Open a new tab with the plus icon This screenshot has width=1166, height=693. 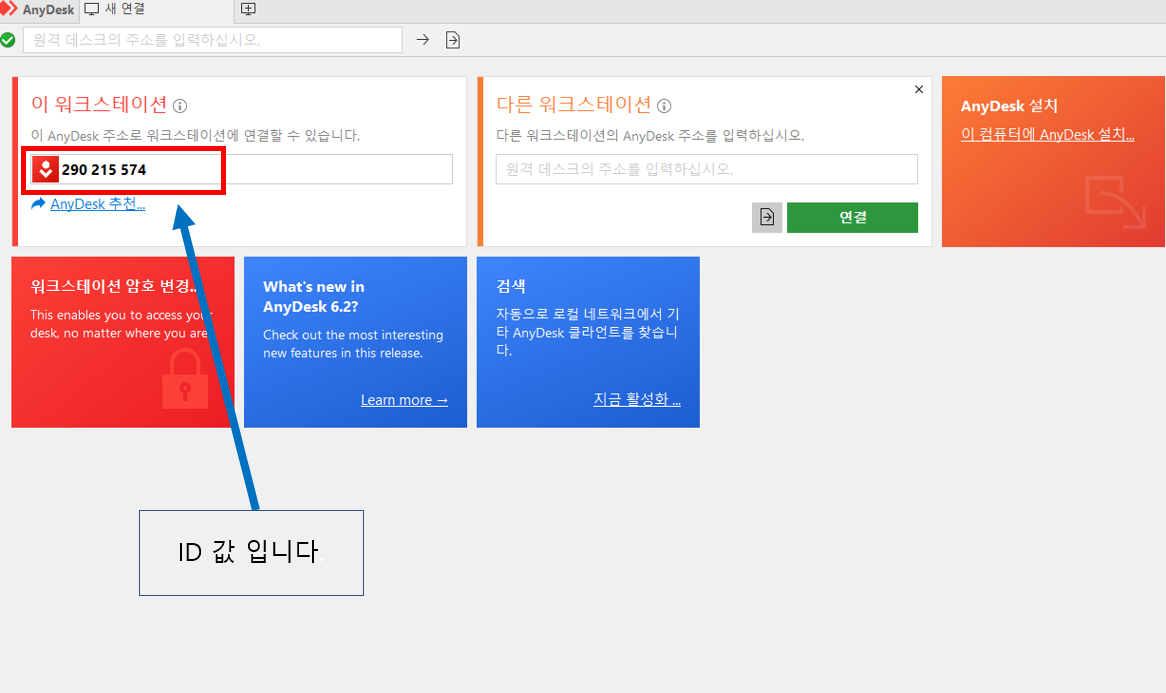[x=248, y=9]
